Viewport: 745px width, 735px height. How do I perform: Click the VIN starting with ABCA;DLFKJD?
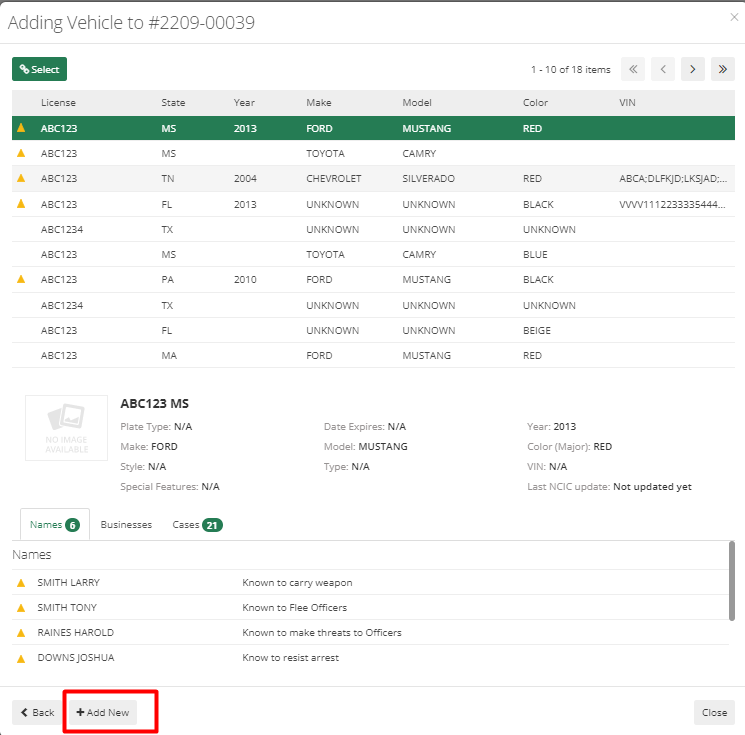coord(673,179)
